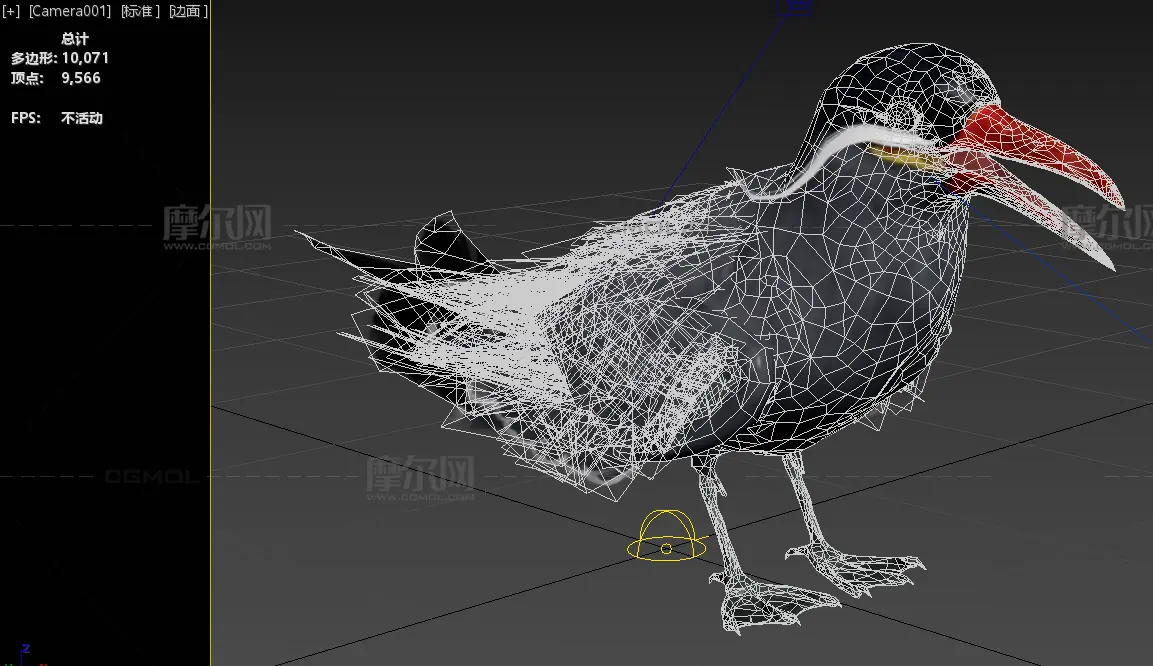Screen dimensions: 1153x666
Task: Select the yellow dome skylight gizmo
Action: [666, 535]
